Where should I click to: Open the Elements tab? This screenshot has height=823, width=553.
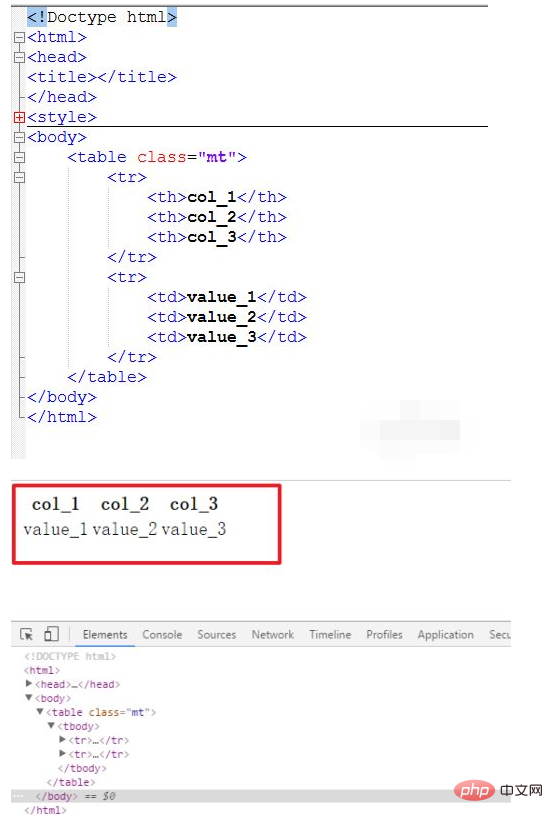105,635
